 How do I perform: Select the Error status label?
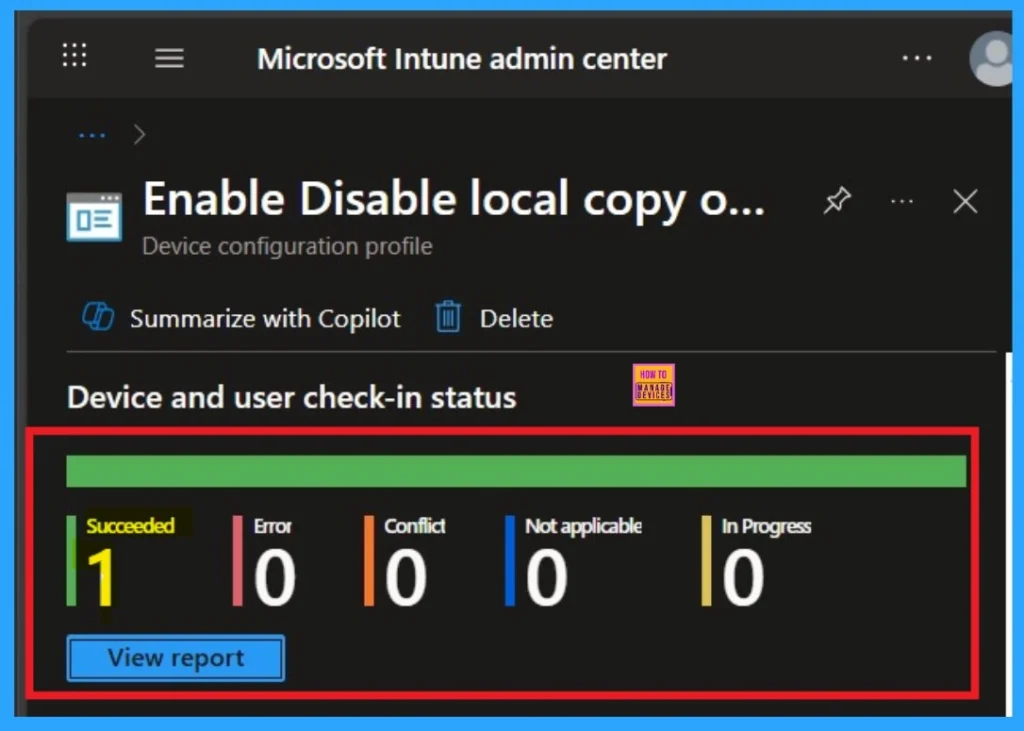272,526
